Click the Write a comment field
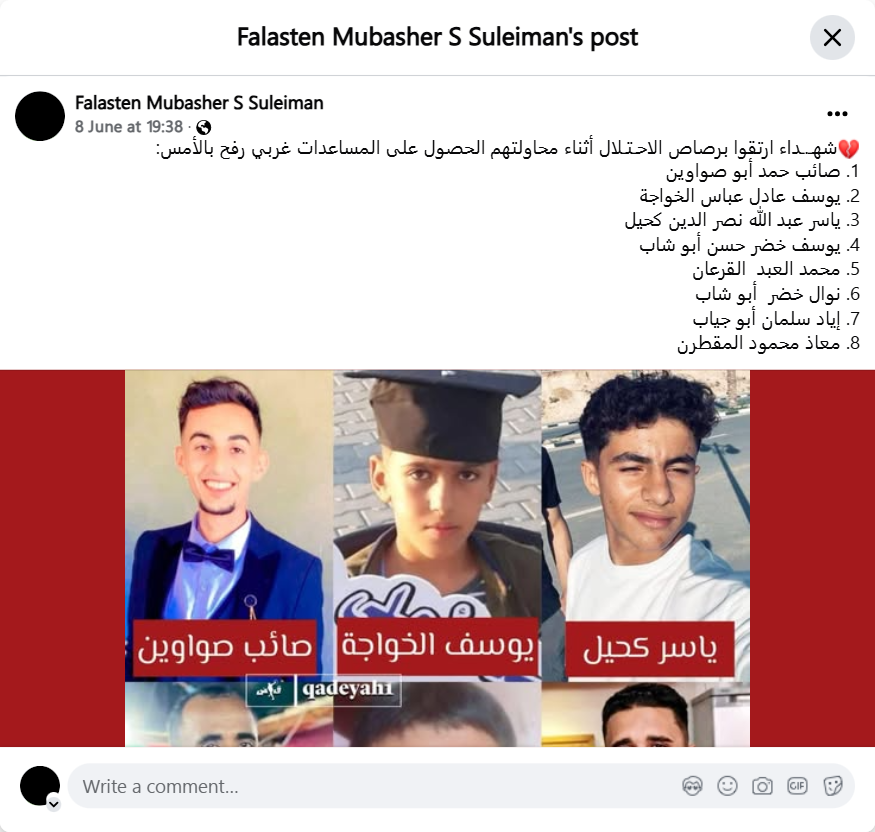875x832 pixels. pos(461,786)
